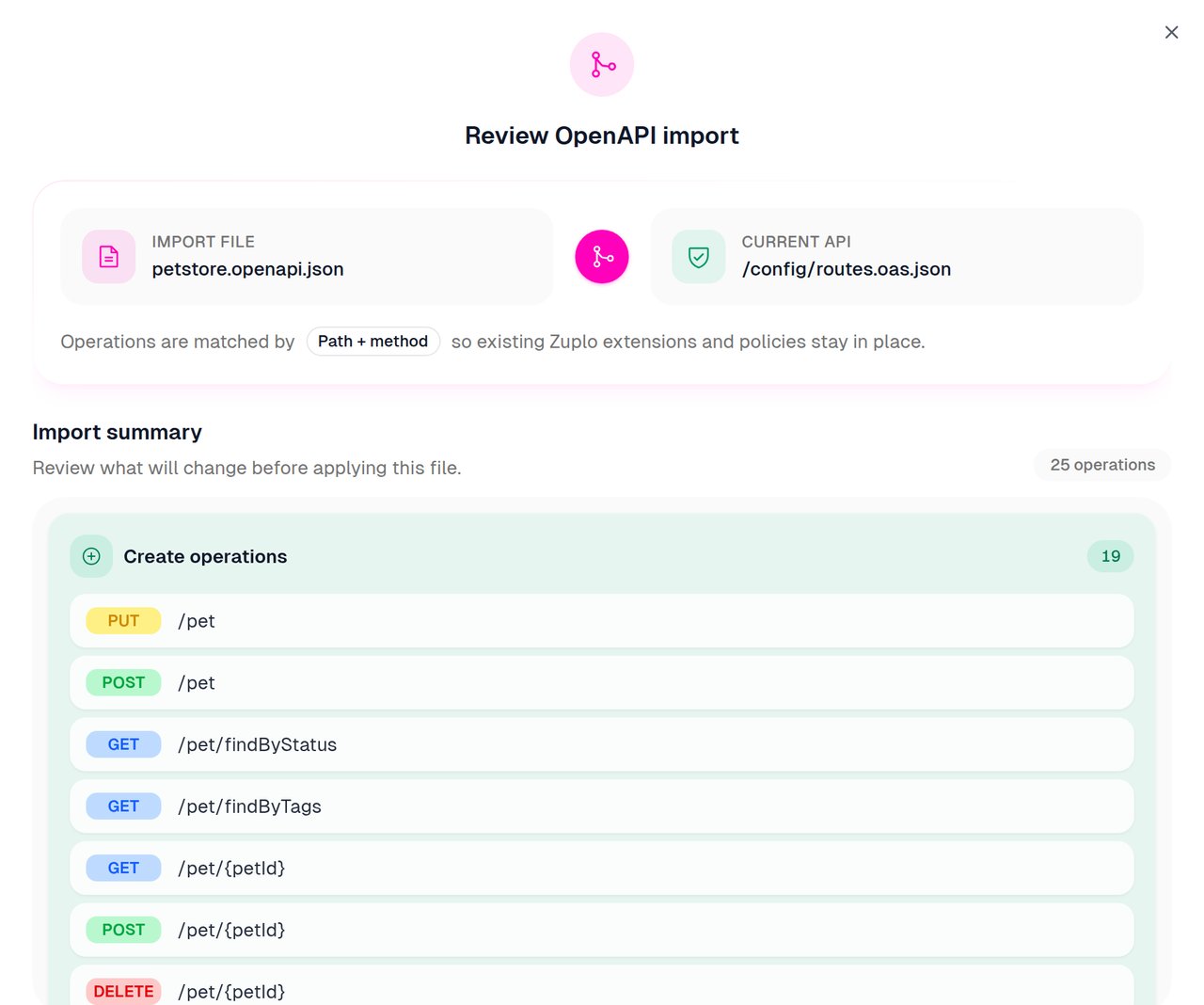Select the GET /pet/findByTags row

602,806
